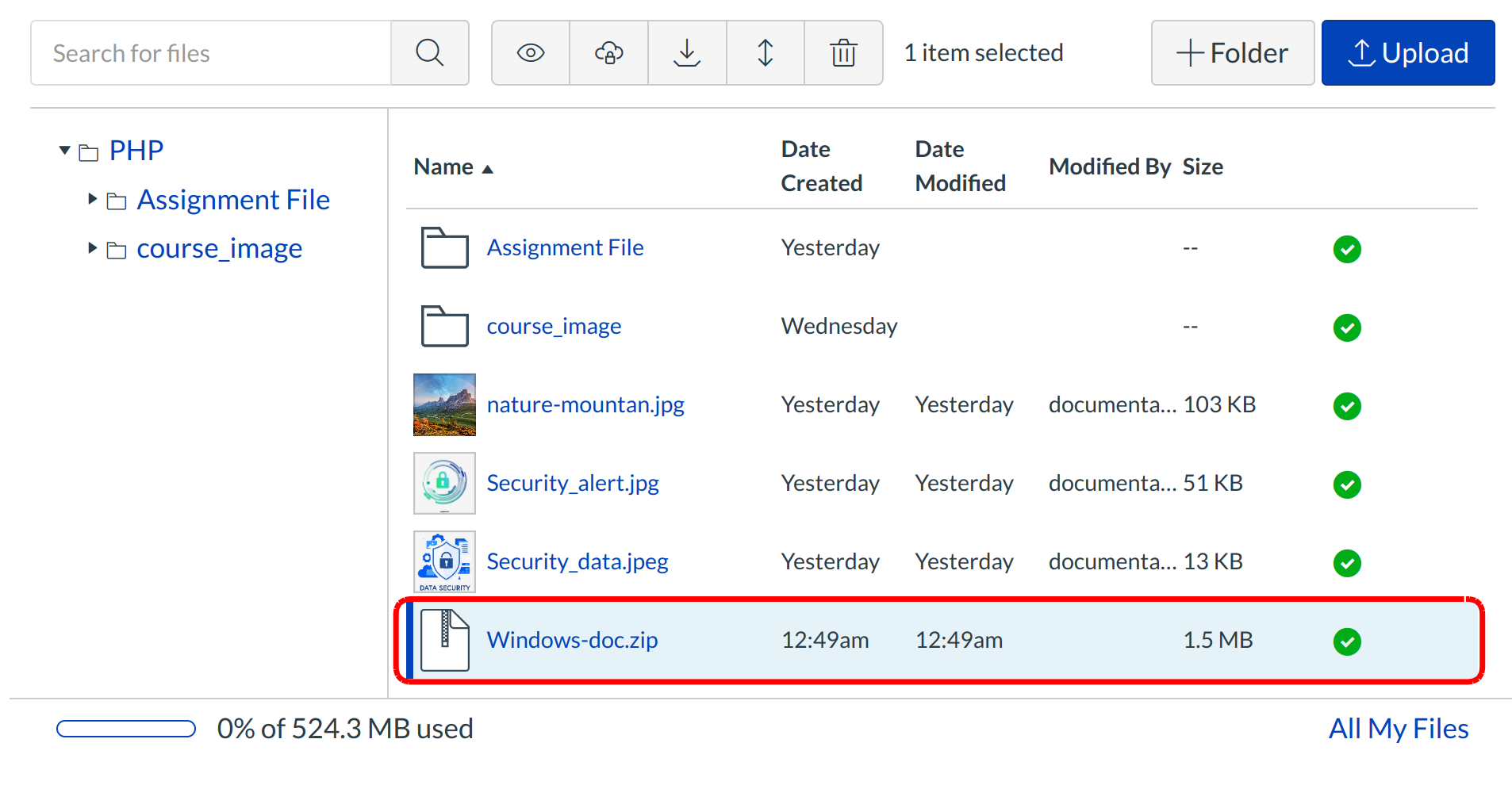This screenshot has height=785, width=1512.
Task: Click the Windows-doc.zip file icon
Action: tap(444, 640)
